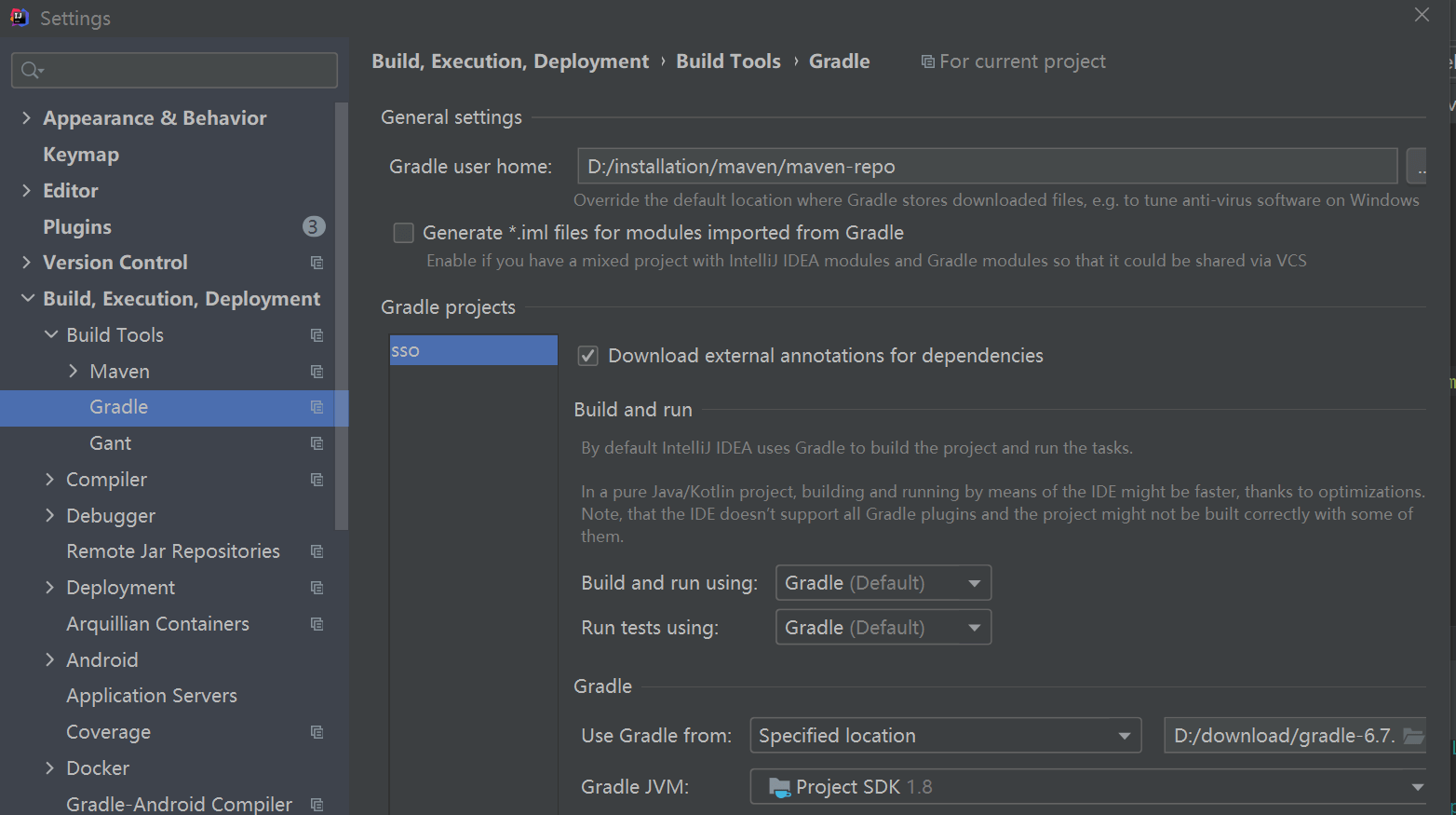
Task: Uncheck Download external annotations for dependencies
Action: [587, 356]
